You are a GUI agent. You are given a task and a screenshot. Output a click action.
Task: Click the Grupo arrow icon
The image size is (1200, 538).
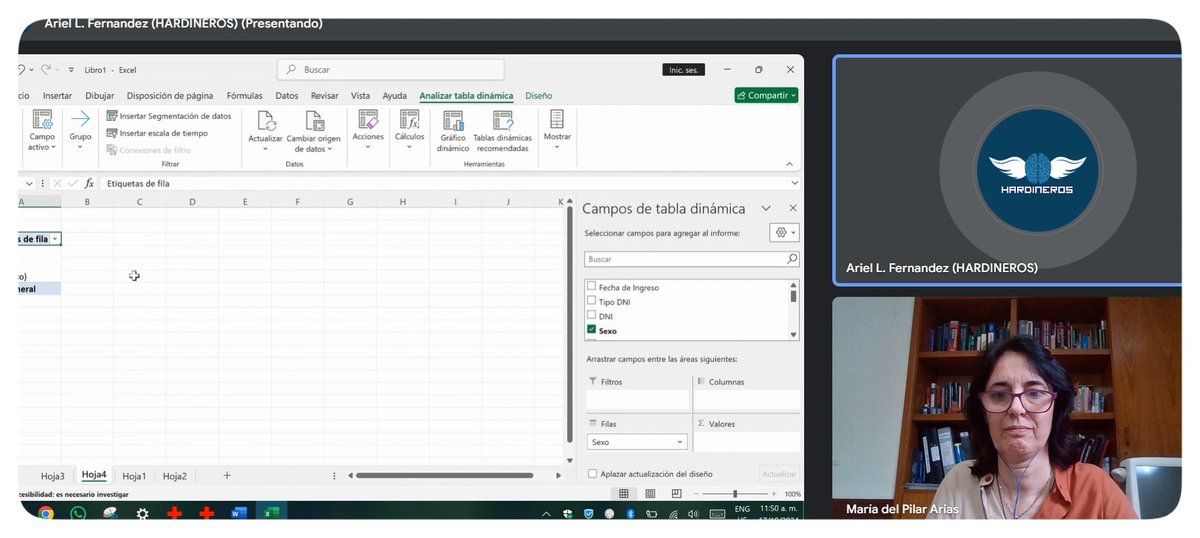click(x=80, y=119)
